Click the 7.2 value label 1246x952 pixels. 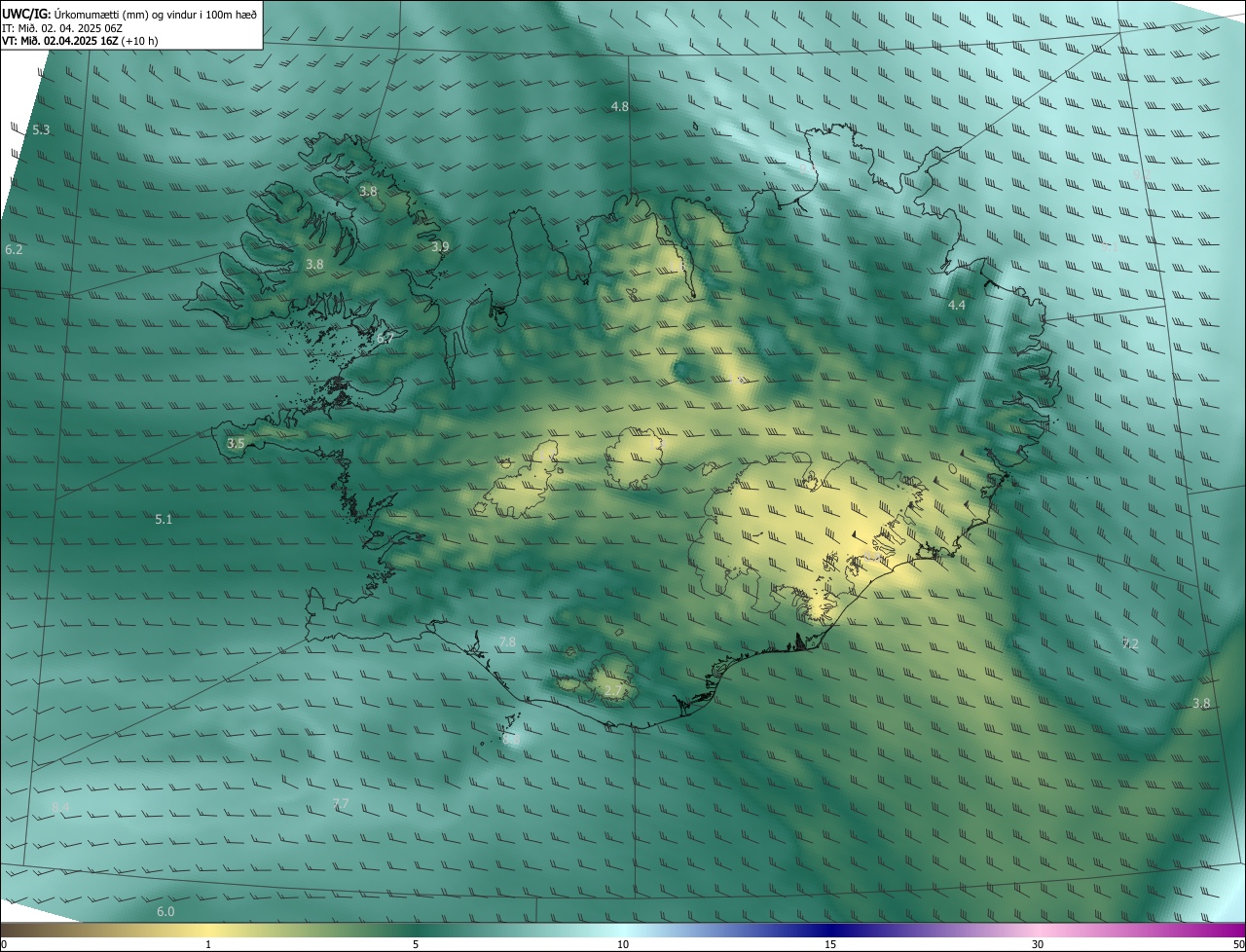(x=1130, y=643)
